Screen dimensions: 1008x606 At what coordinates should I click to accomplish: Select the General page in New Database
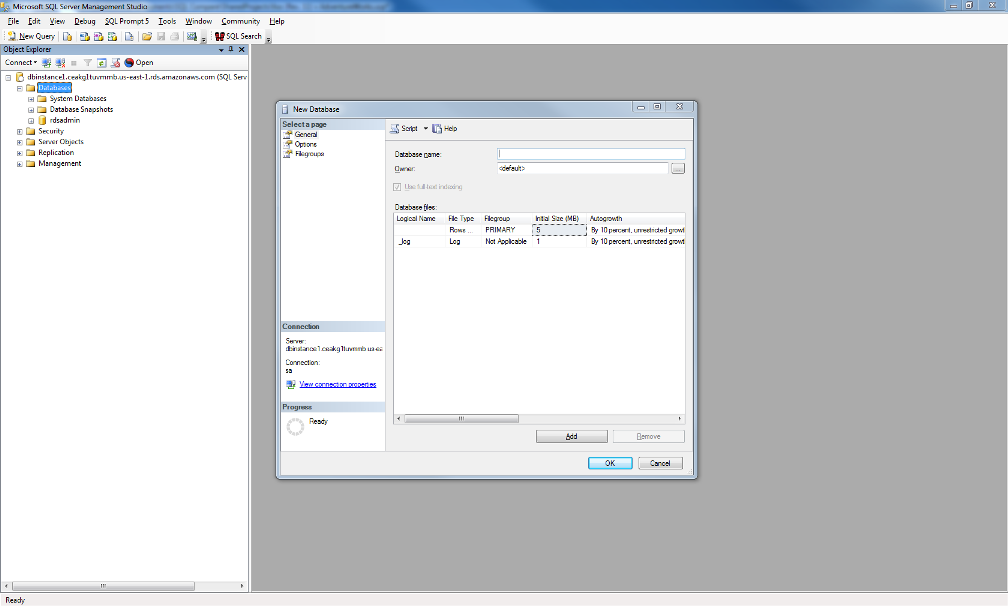coord(305,135)
